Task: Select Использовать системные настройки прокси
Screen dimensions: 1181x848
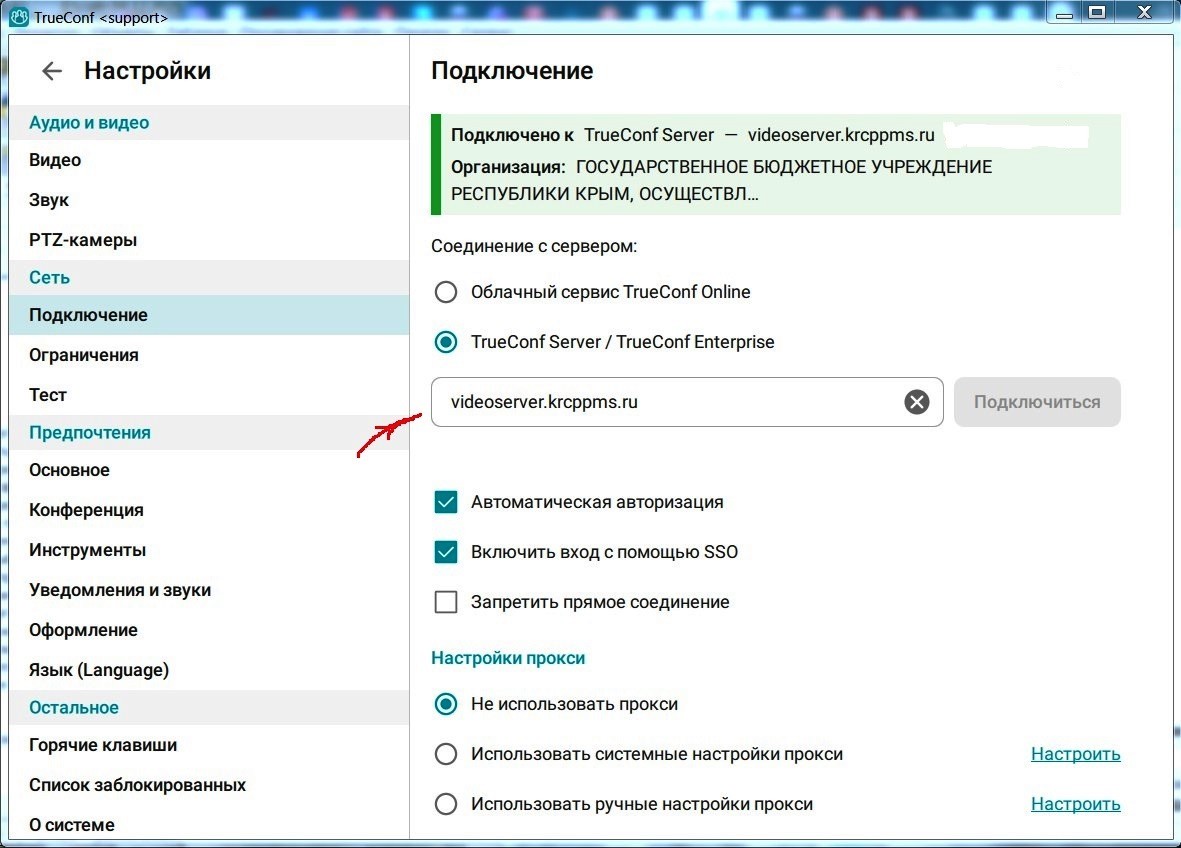Action: [x=446, y=754]
